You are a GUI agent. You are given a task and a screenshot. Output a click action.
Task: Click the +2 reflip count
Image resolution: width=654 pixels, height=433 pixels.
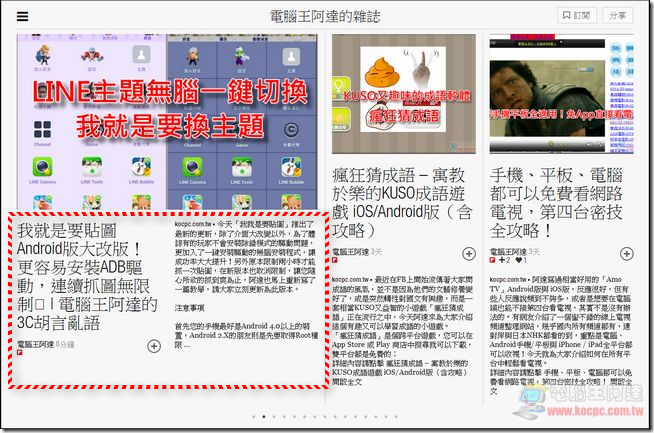click(505, 260)
